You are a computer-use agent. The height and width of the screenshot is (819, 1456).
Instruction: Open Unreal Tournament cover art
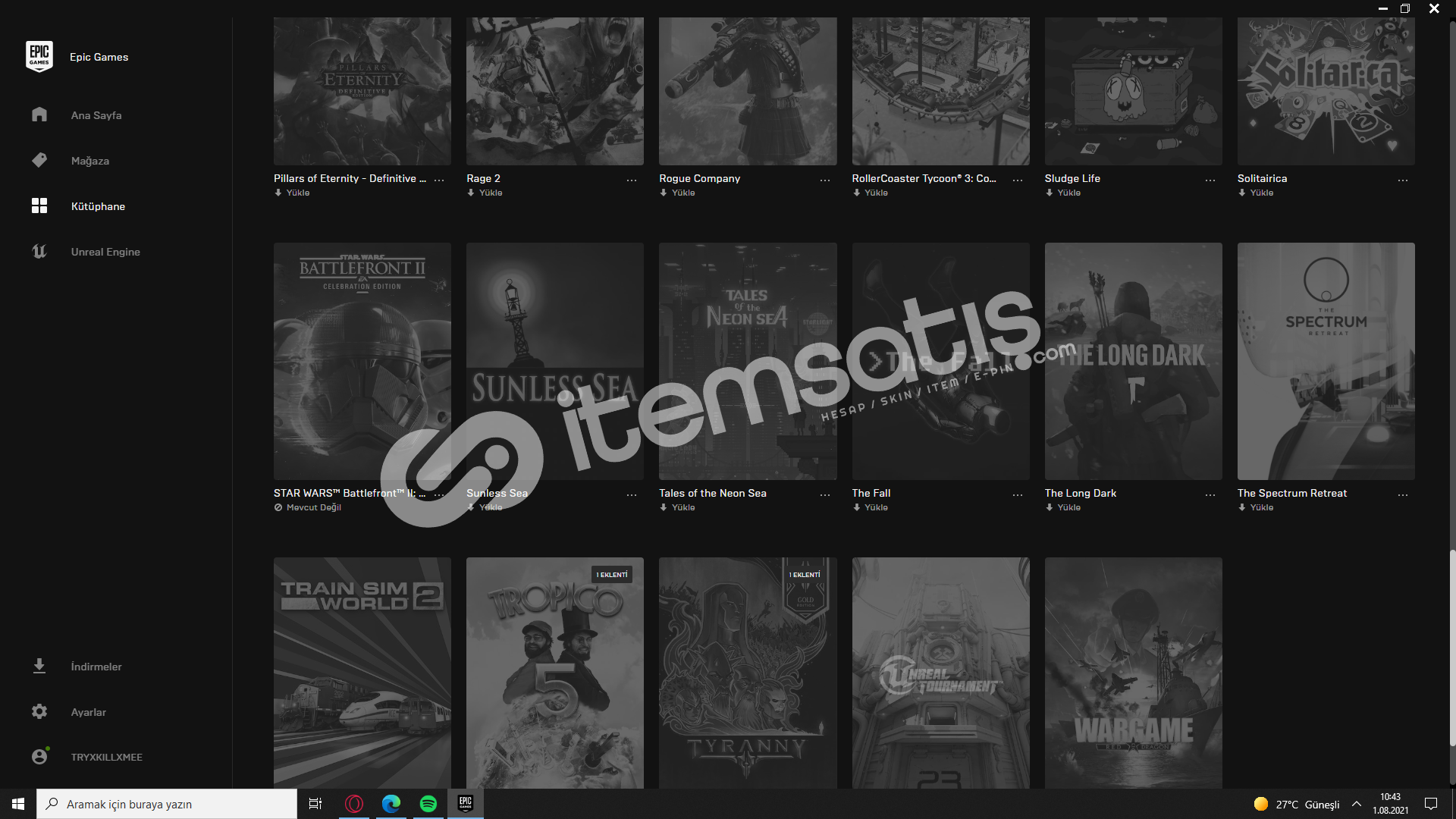(x=941, y=673)
